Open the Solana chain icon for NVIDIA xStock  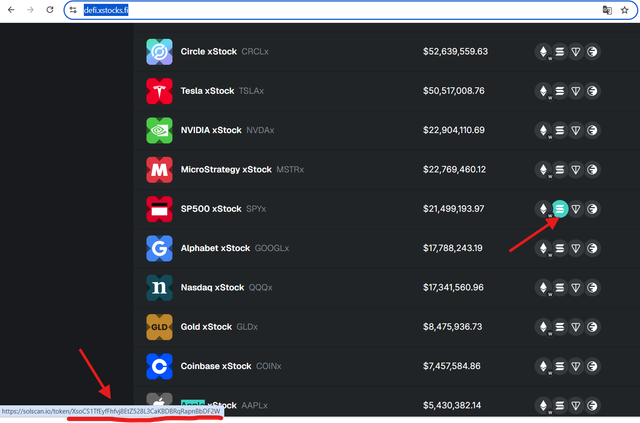coord(560,130)
